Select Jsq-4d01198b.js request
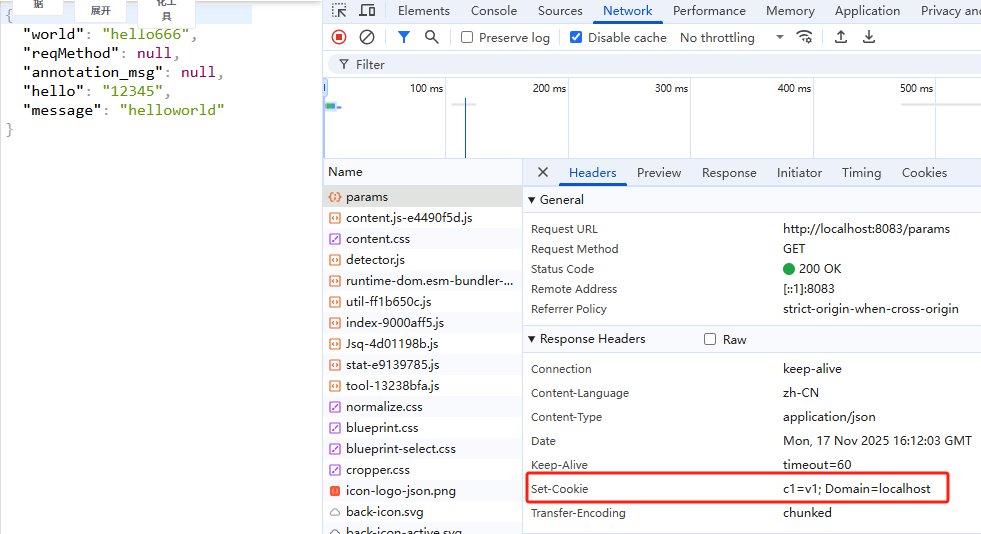Viewport: 981px width, 534px height. pyautogui.click(x=423, y=344)
